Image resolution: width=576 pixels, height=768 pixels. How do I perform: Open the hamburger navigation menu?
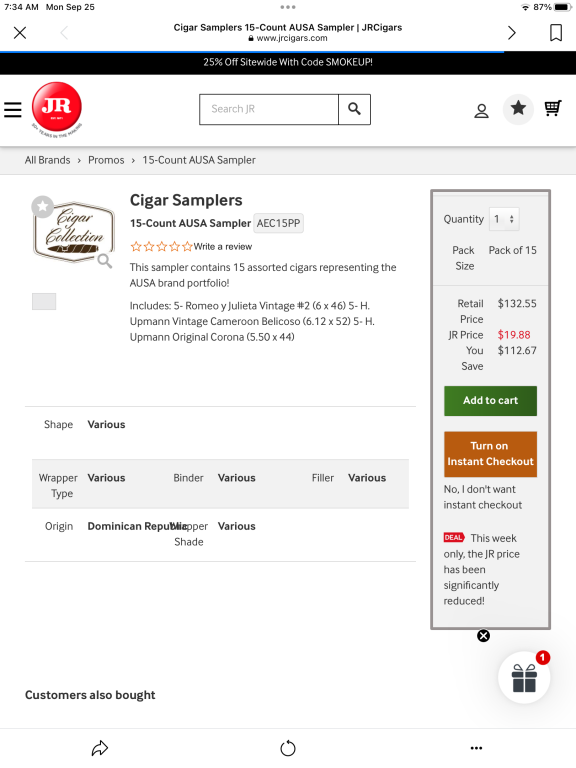[x=13, y=109]
